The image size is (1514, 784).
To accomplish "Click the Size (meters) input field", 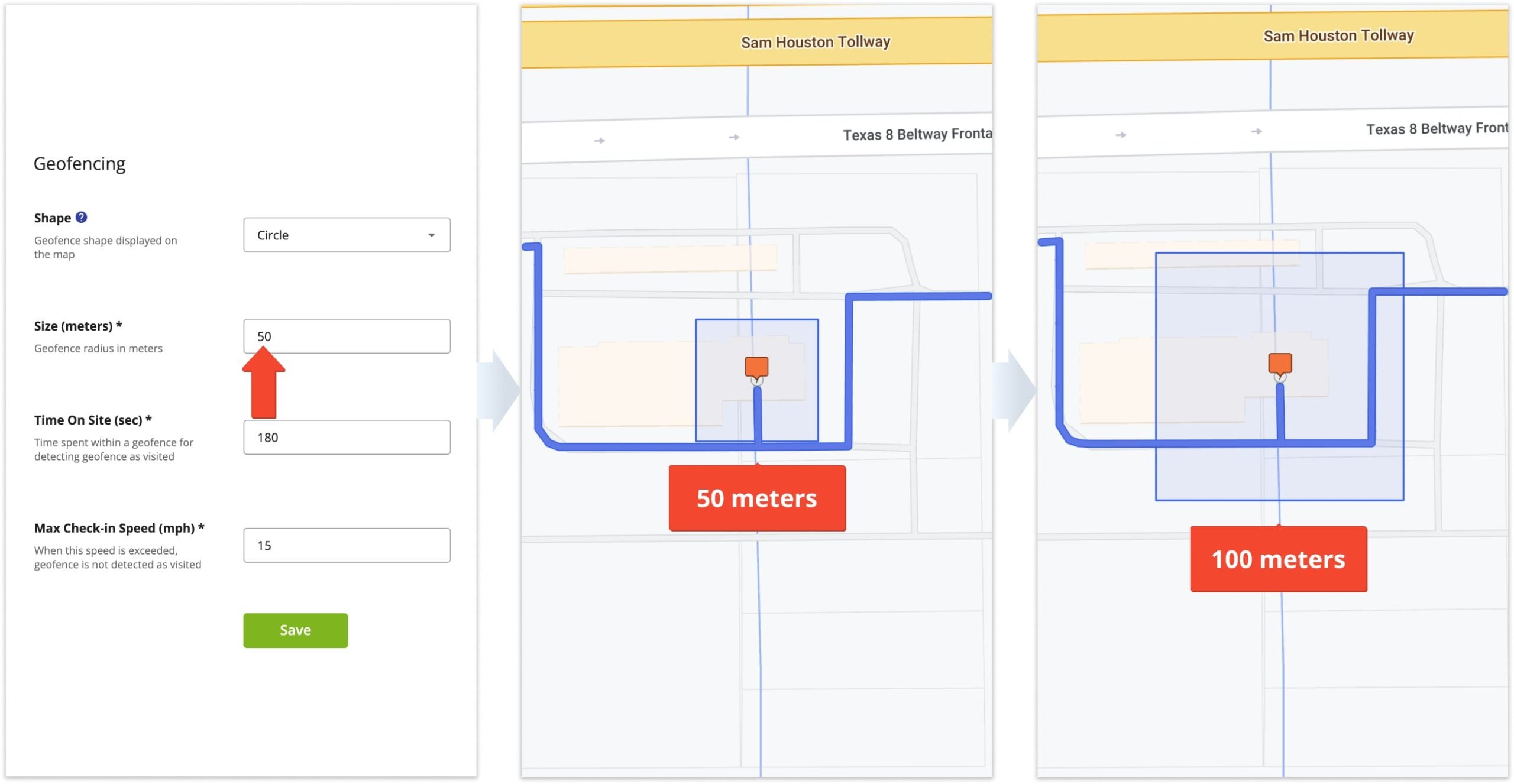I will pos(347,336).
